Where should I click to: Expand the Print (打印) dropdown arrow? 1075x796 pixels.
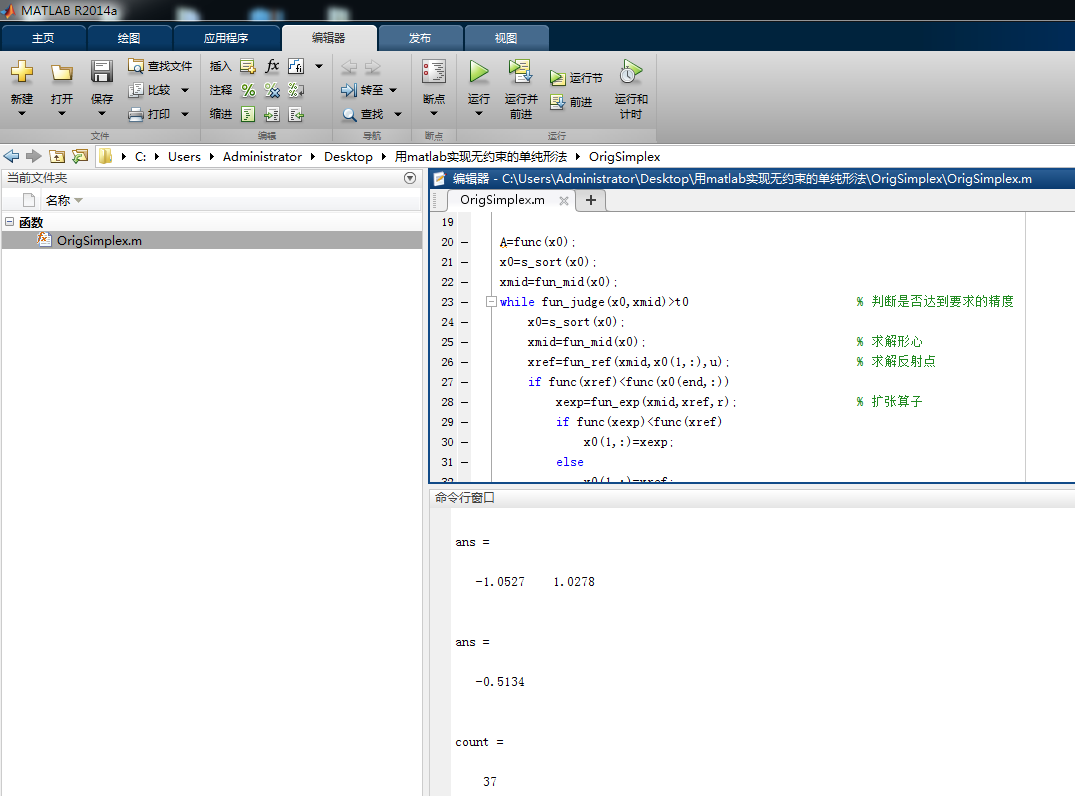(x=185, y=114)
